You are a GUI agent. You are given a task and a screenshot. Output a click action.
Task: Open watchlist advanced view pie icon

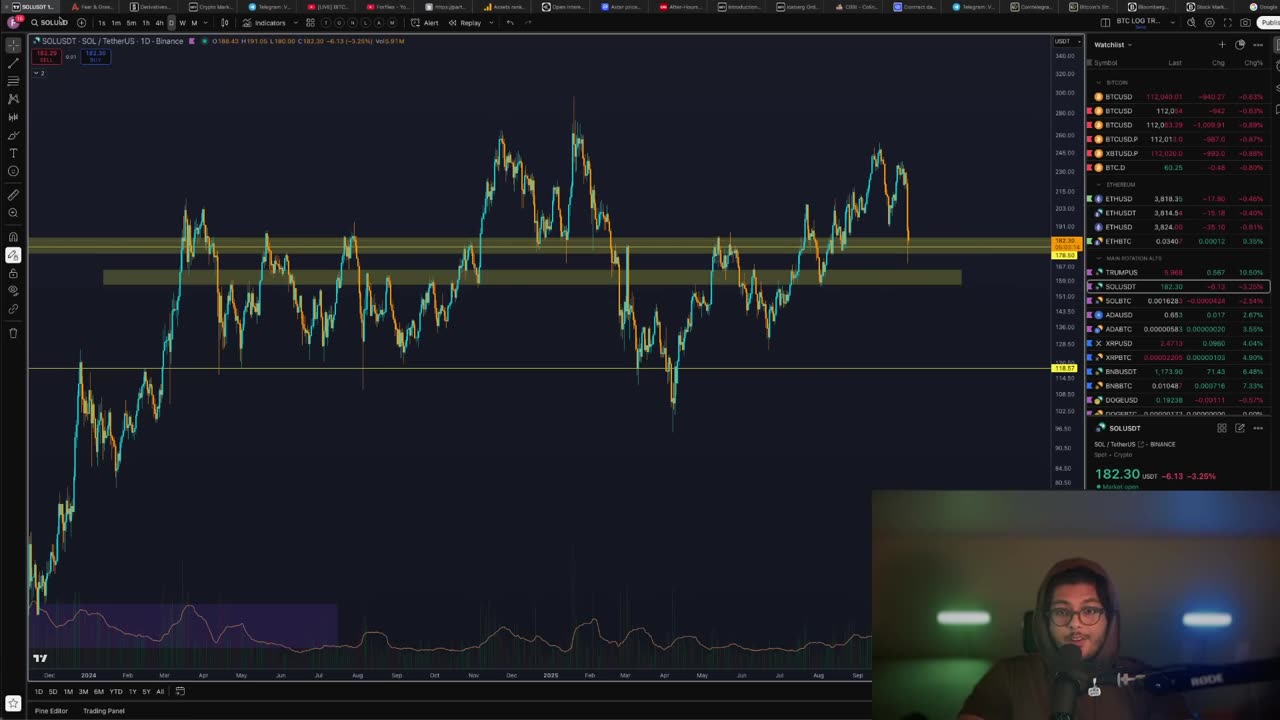pos(1240,45)
